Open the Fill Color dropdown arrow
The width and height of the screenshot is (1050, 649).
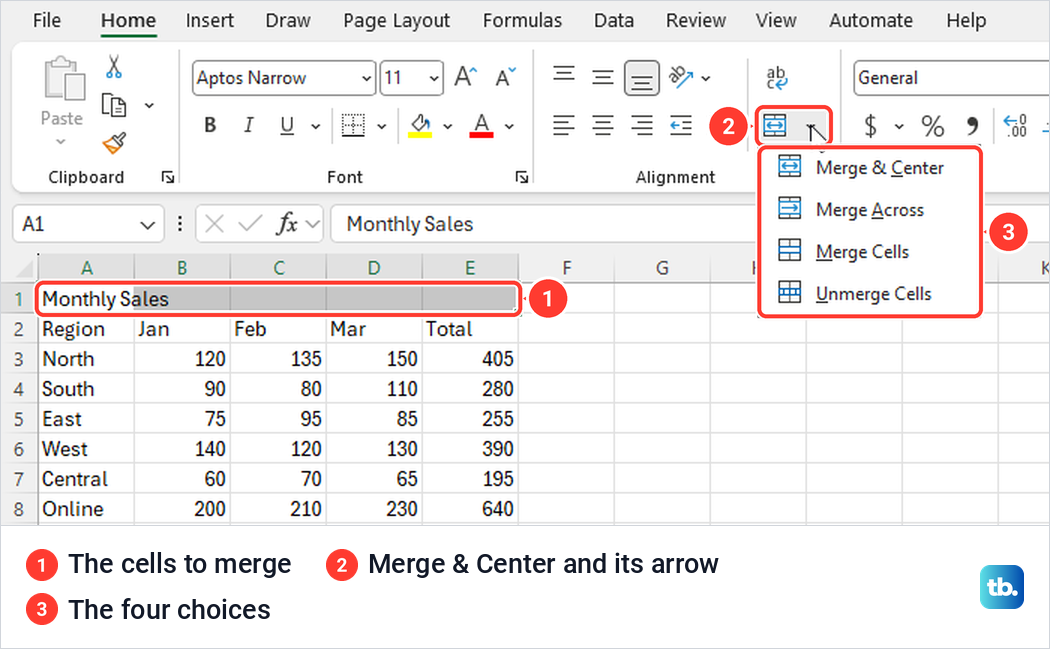point(447,126)
